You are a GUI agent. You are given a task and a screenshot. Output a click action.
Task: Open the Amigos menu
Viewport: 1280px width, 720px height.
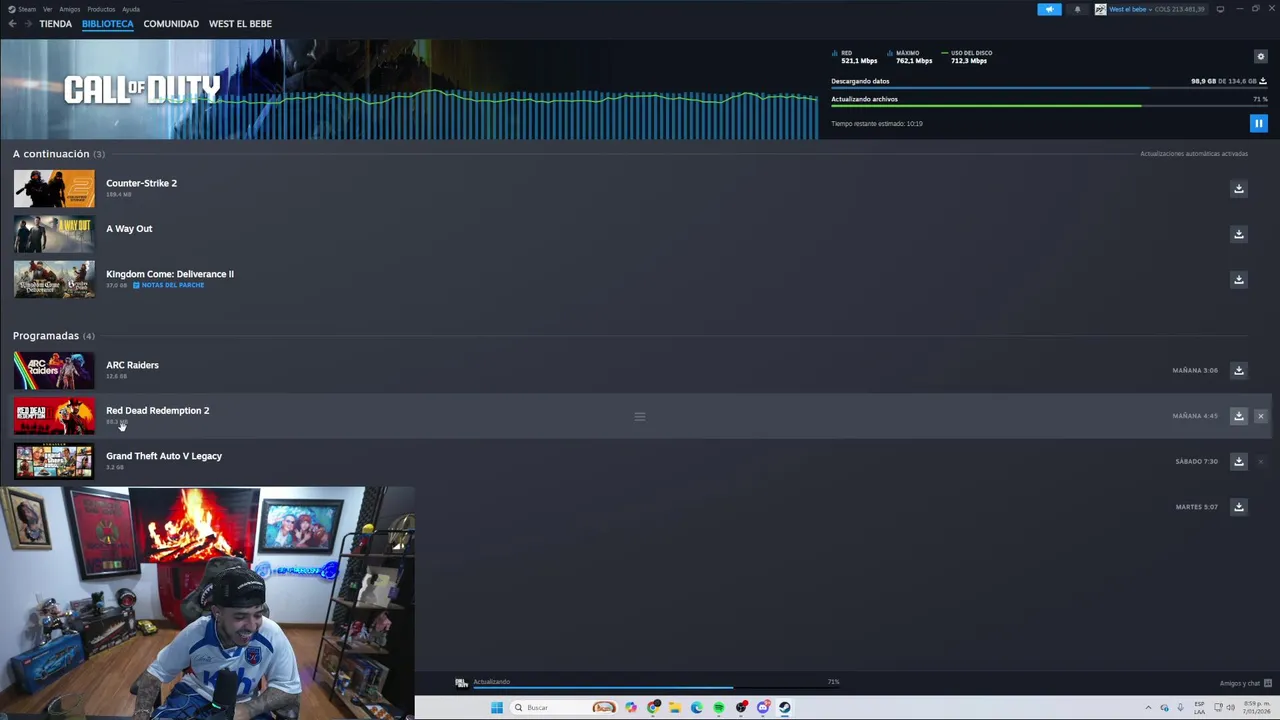coord(69,9)
